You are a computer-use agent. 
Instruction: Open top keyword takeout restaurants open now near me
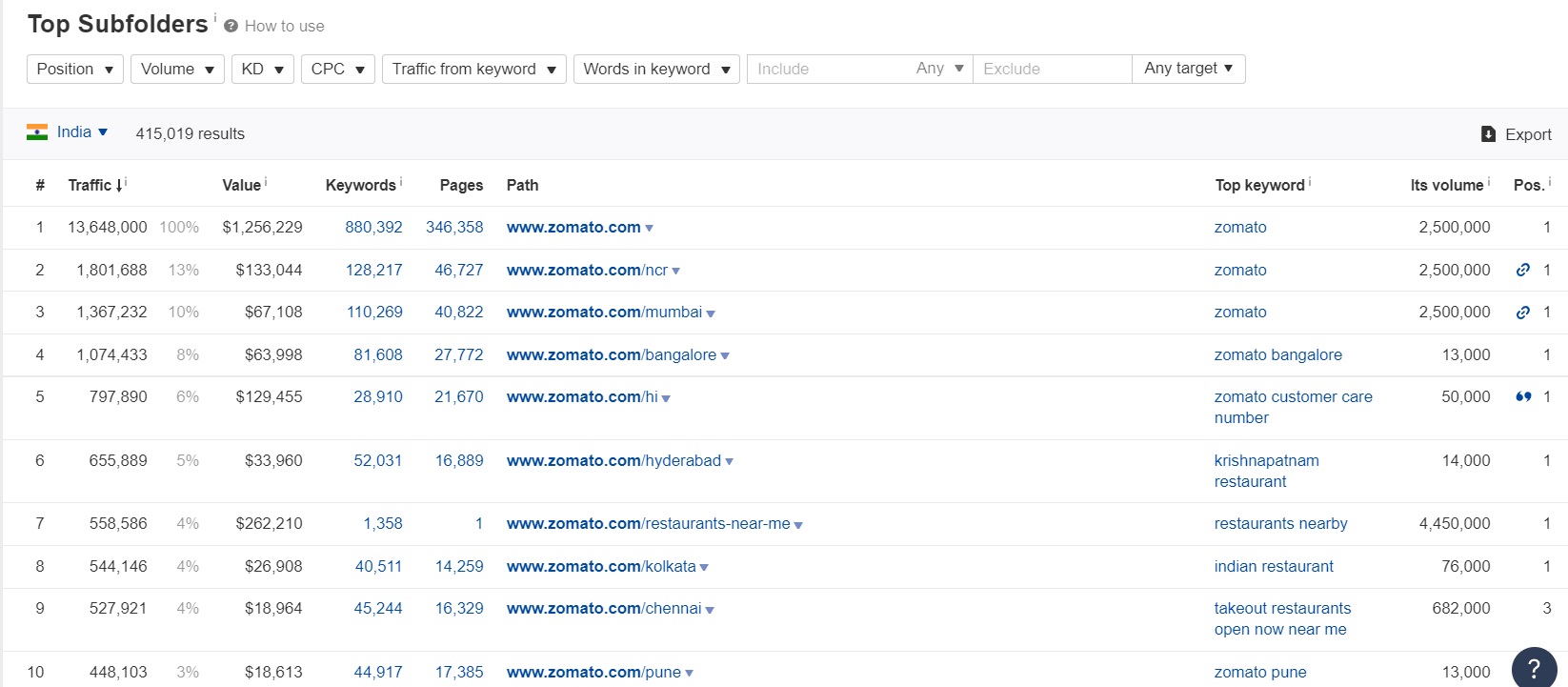(x=1282, y=618)
